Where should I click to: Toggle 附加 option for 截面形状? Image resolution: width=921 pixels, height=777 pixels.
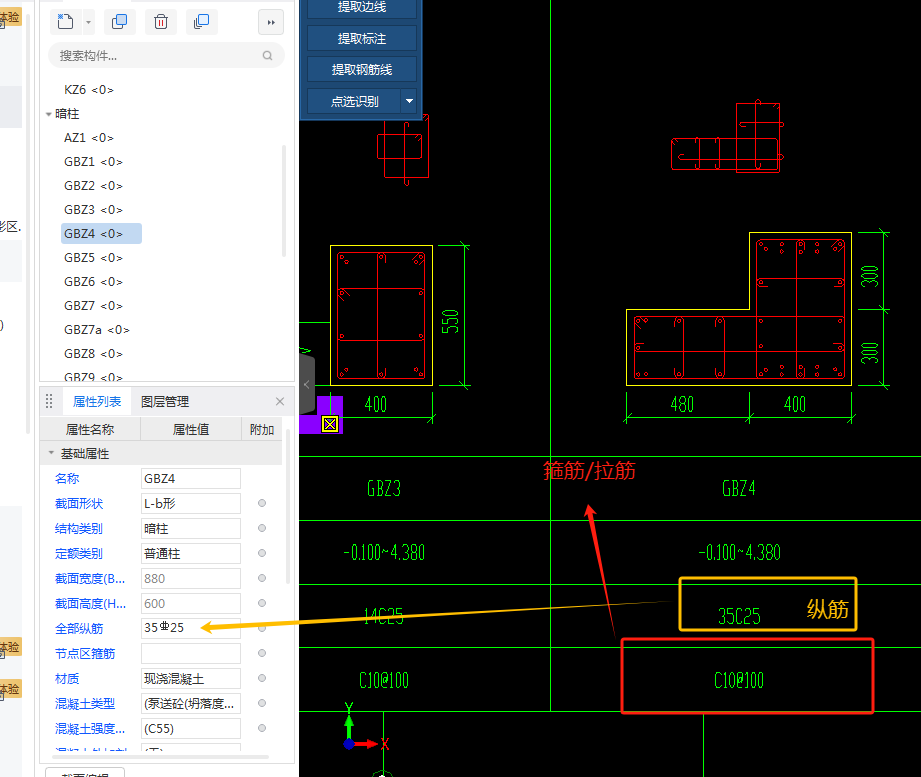[262, 503]
